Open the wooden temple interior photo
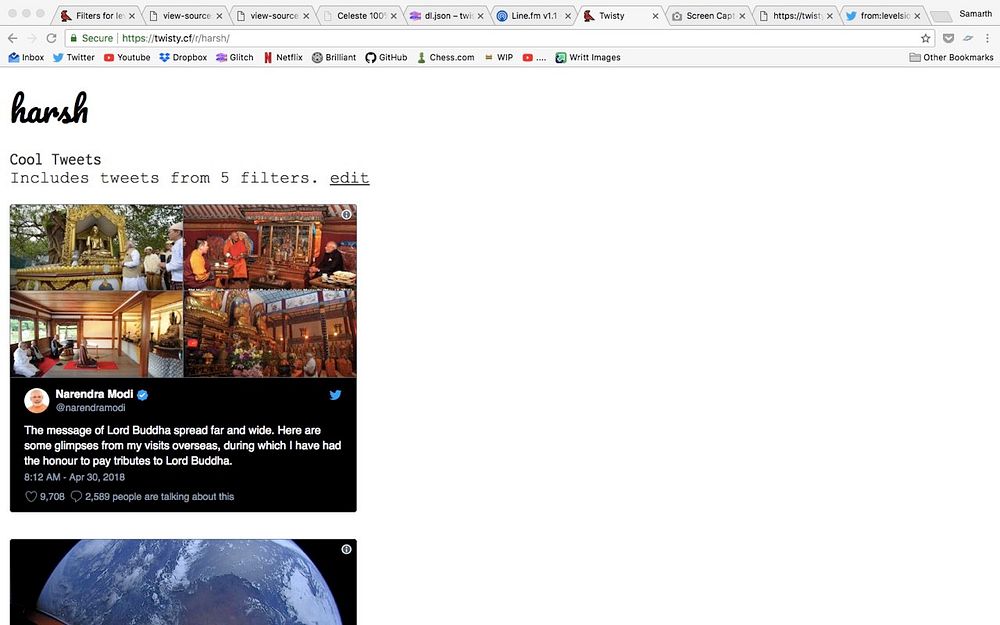This screenshot has height=625, width=1000. click(96, 334)
